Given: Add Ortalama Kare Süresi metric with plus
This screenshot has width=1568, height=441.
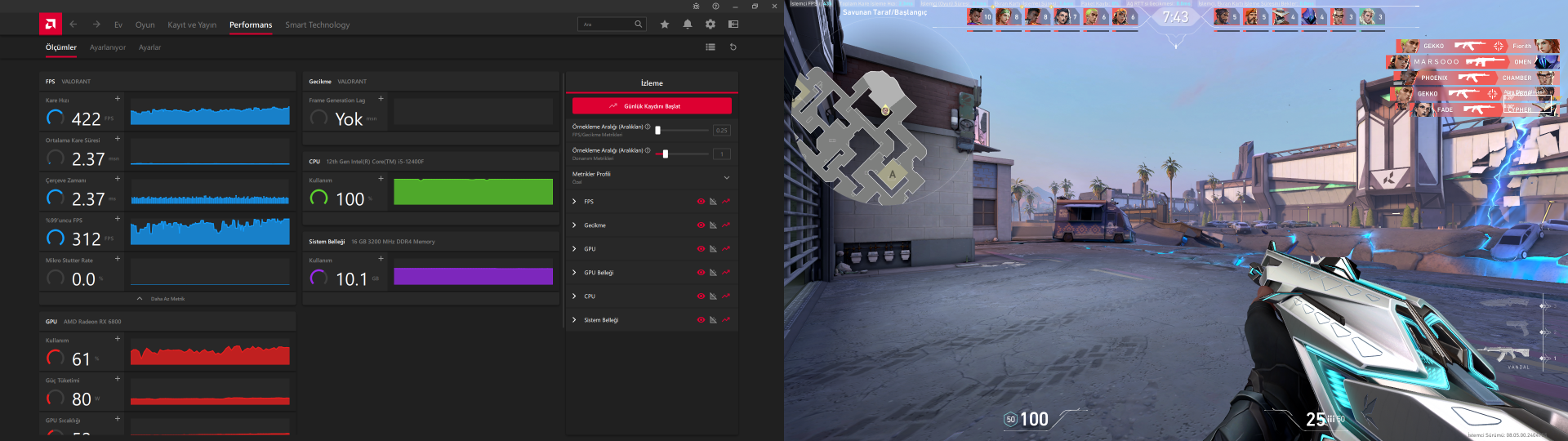Looking at the screenshot, I should (x=118, y=139).
